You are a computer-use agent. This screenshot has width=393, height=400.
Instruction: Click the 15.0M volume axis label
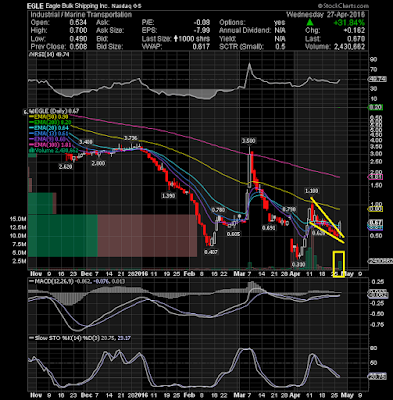point(18,219)
